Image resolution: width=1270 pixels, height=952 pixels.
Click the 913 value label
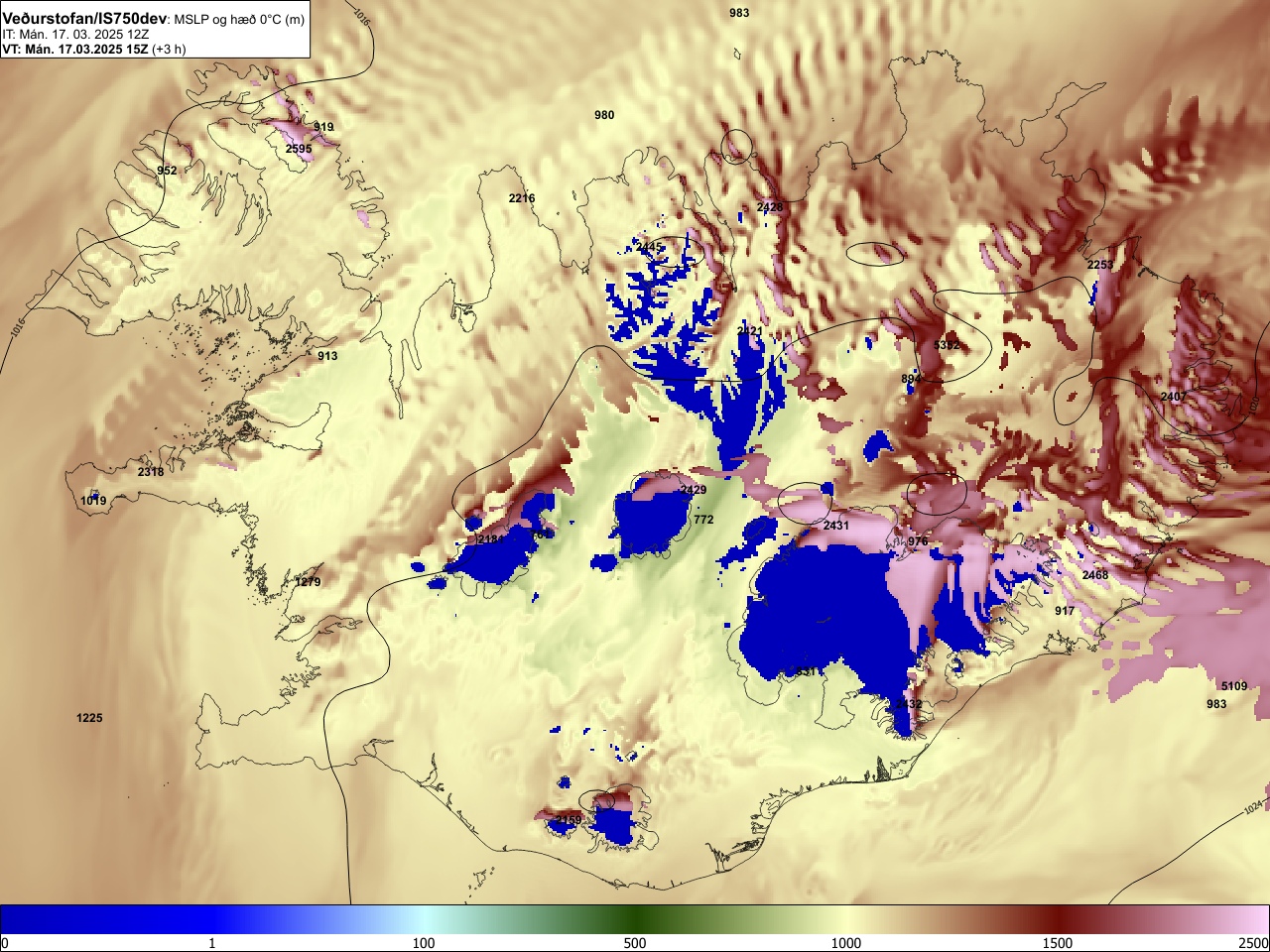coord(327,356)
